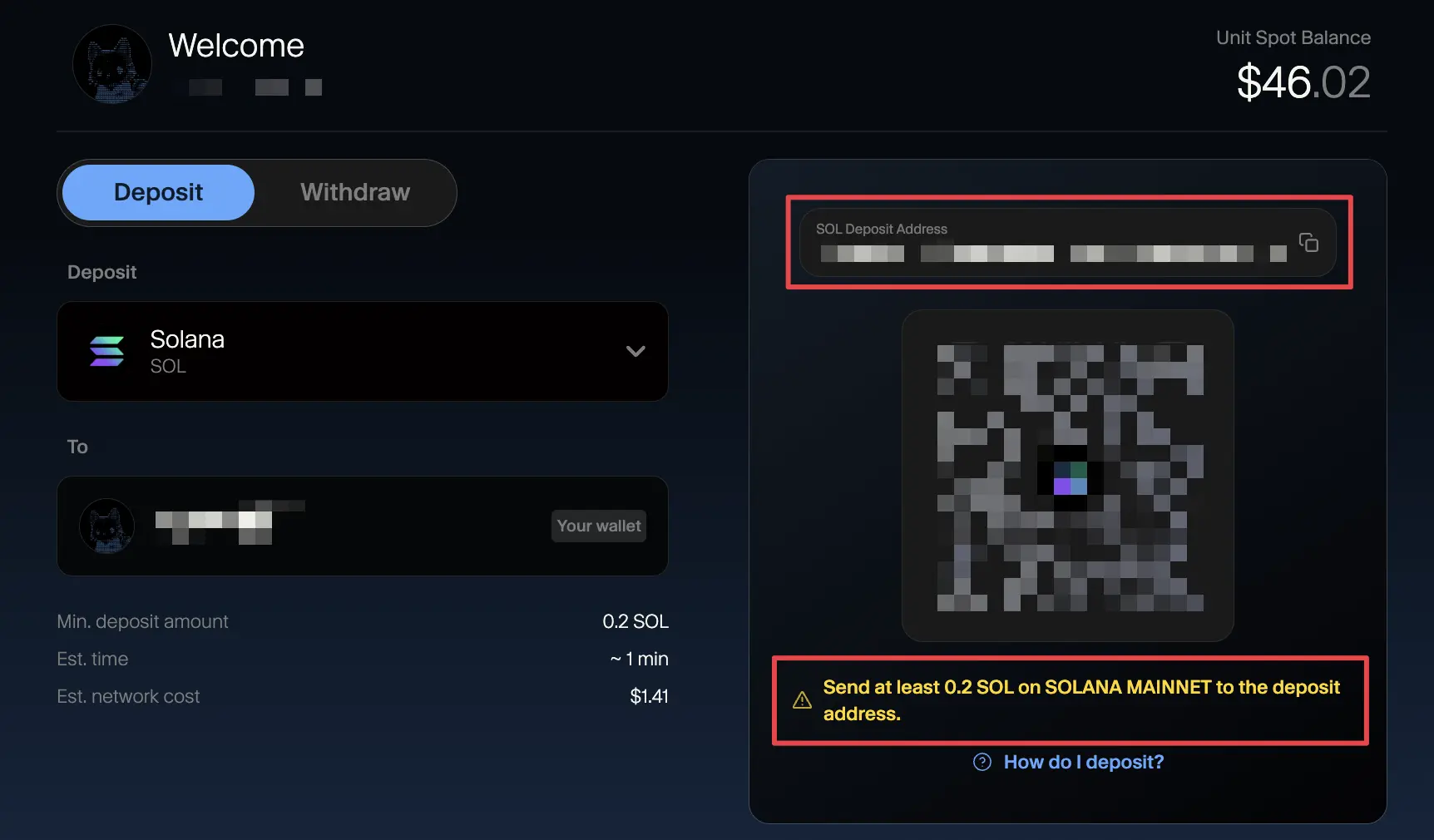Click the Welcome heading text
1434x840 pixels.
(x=236, y=46)
